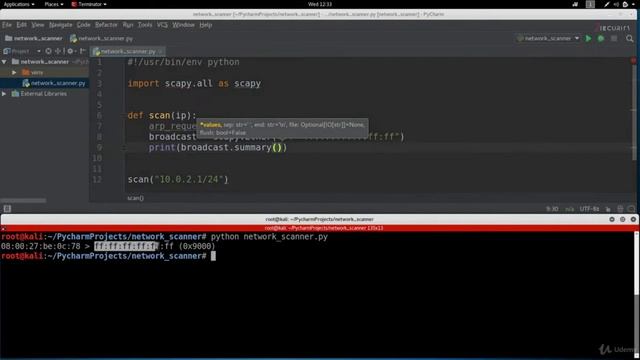This screenshot has width=640, height=360.
Task: Click the UTF-8 encoding selector in status bar
Action: tap(590, 209)
